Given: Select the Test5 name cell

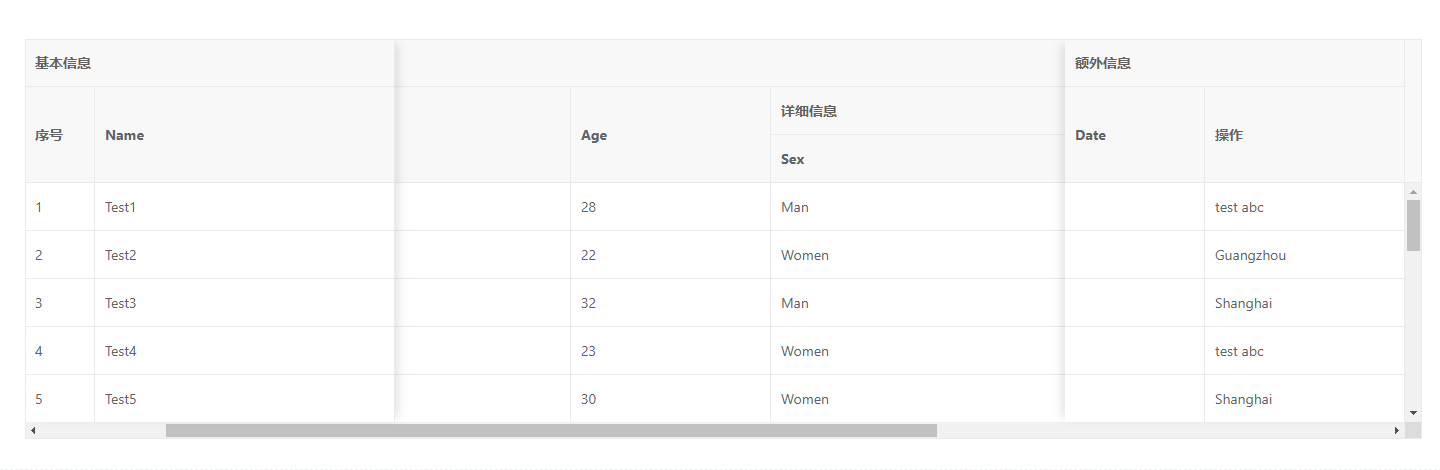Looking at the screenshot, I should pos(120,399).
